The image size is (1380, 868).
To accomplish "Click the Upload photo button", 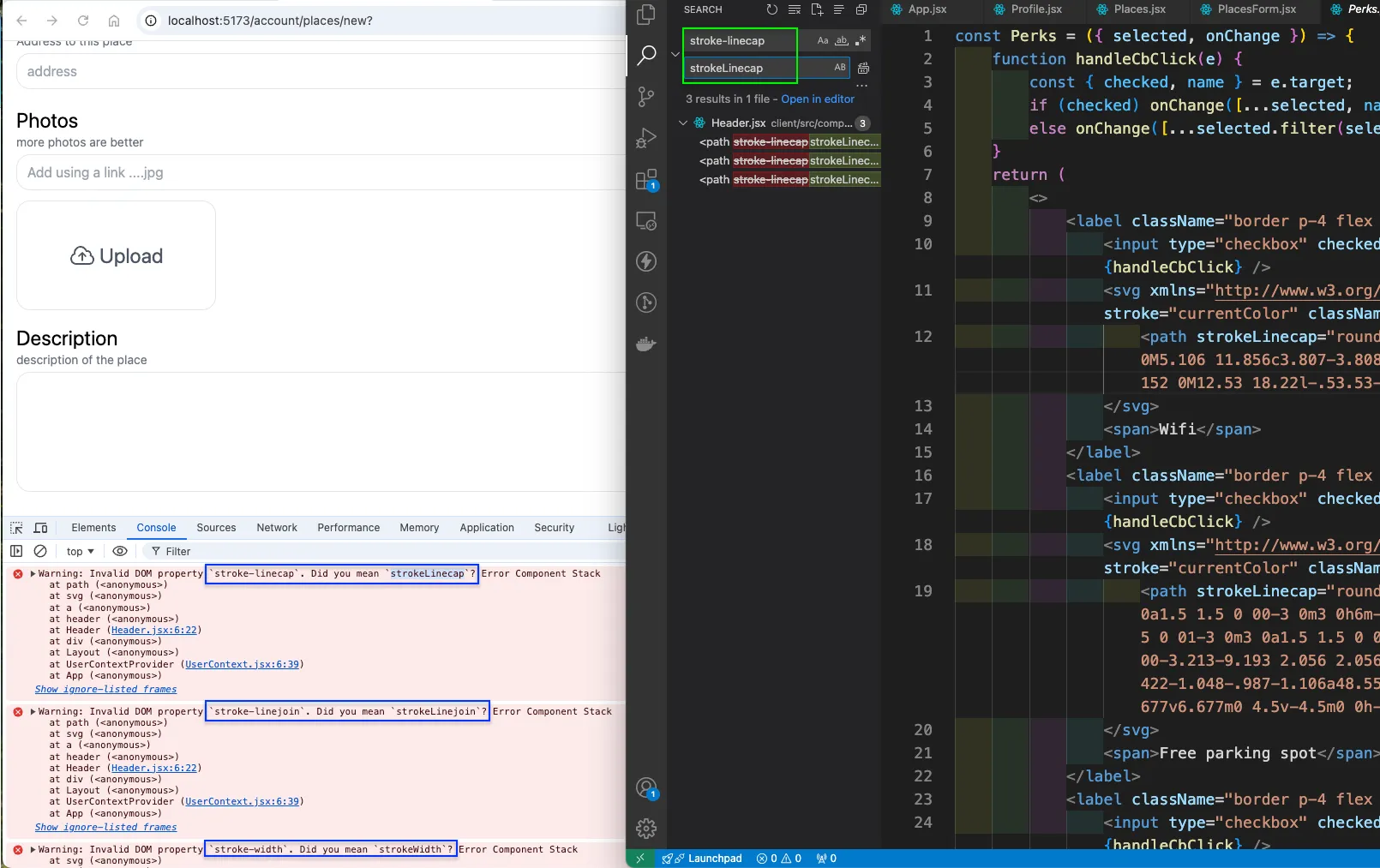I will [x=116, y=255].
